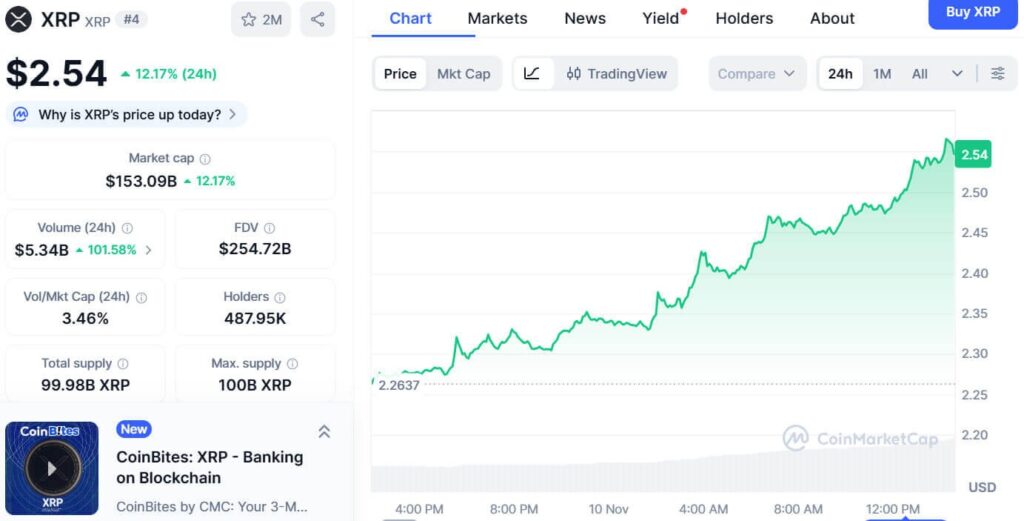Switch chart to Mkt Cap view
This screenshot has width=1024, height=521.
[x=463, y=73]
